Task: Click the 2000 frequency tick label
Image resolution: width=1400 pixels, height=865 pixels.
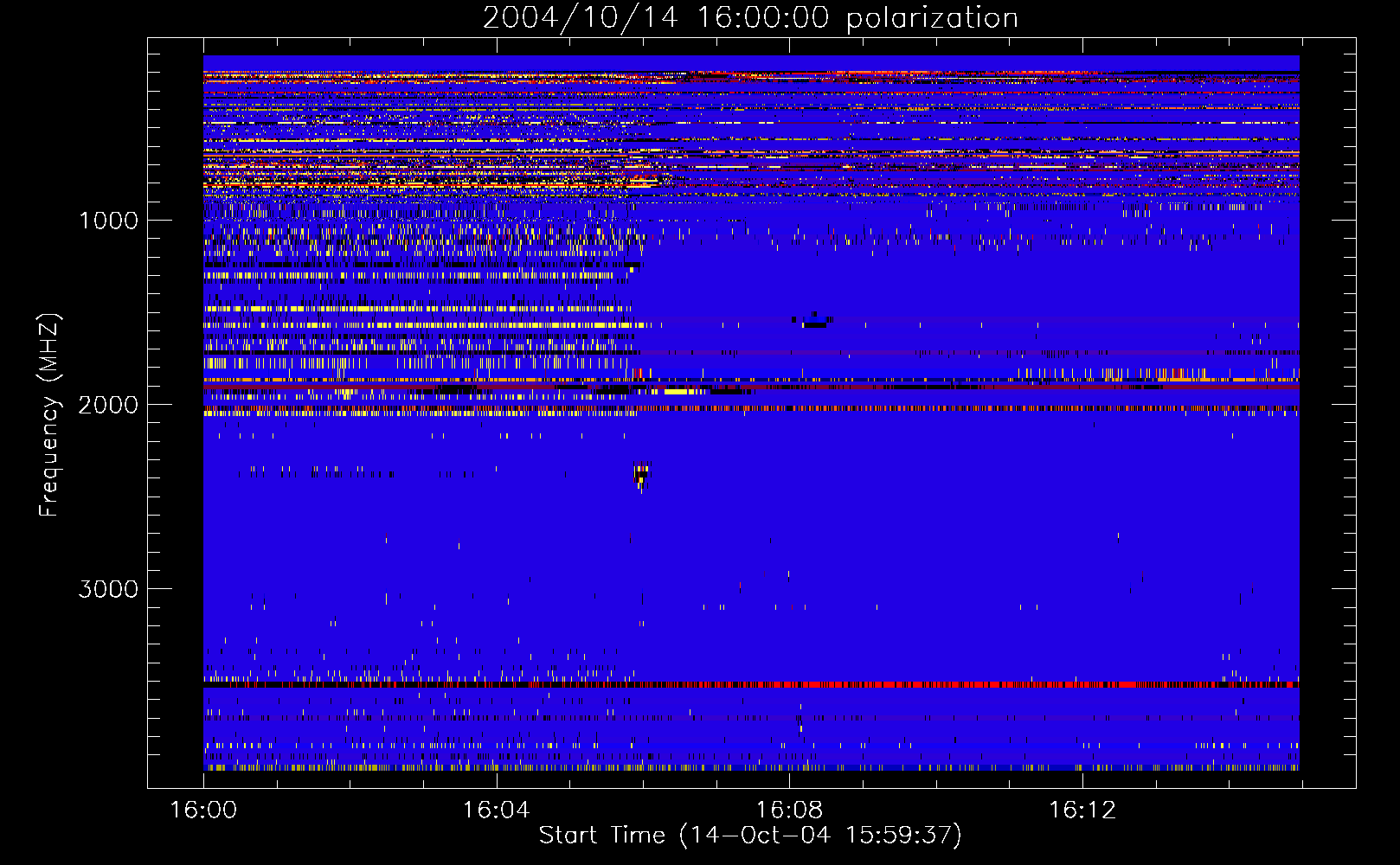Action: 108,405
